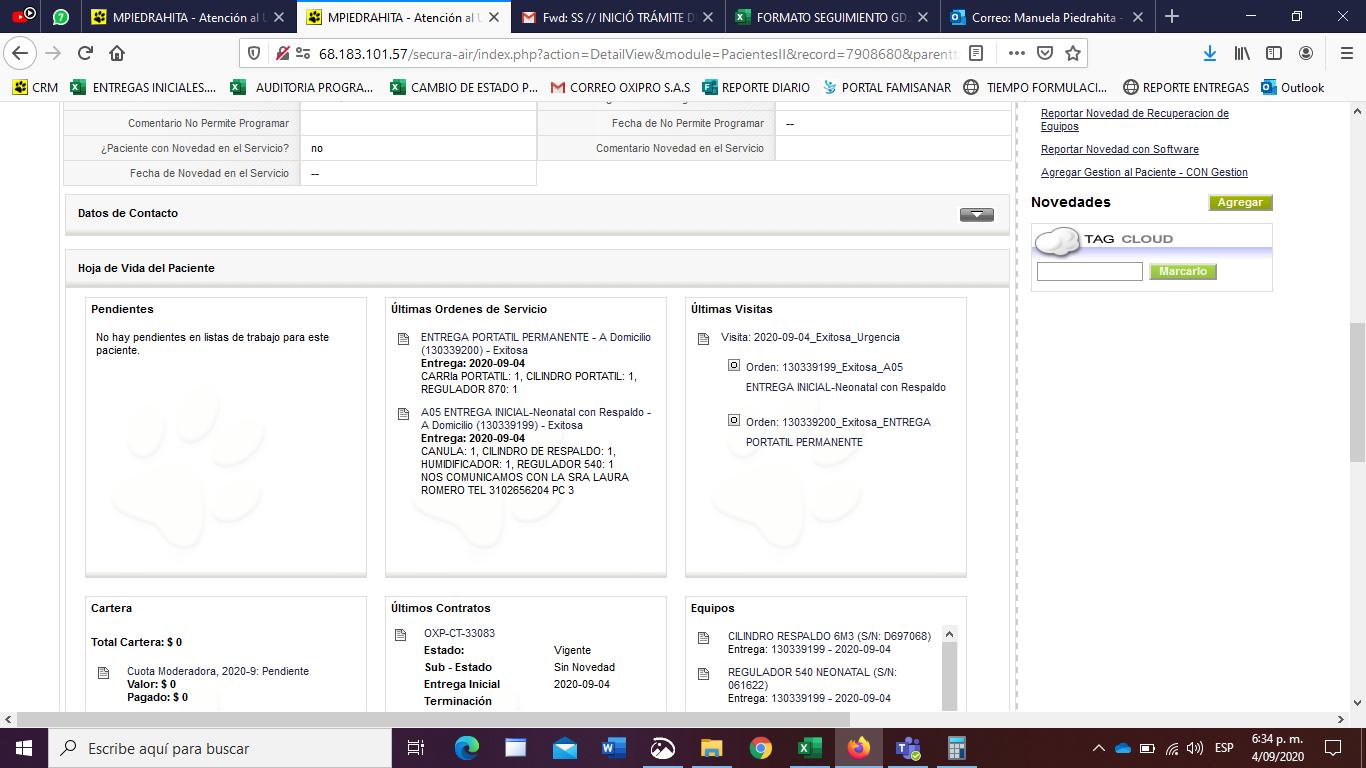Click the page vertical scrollbar thumb

1357,392
